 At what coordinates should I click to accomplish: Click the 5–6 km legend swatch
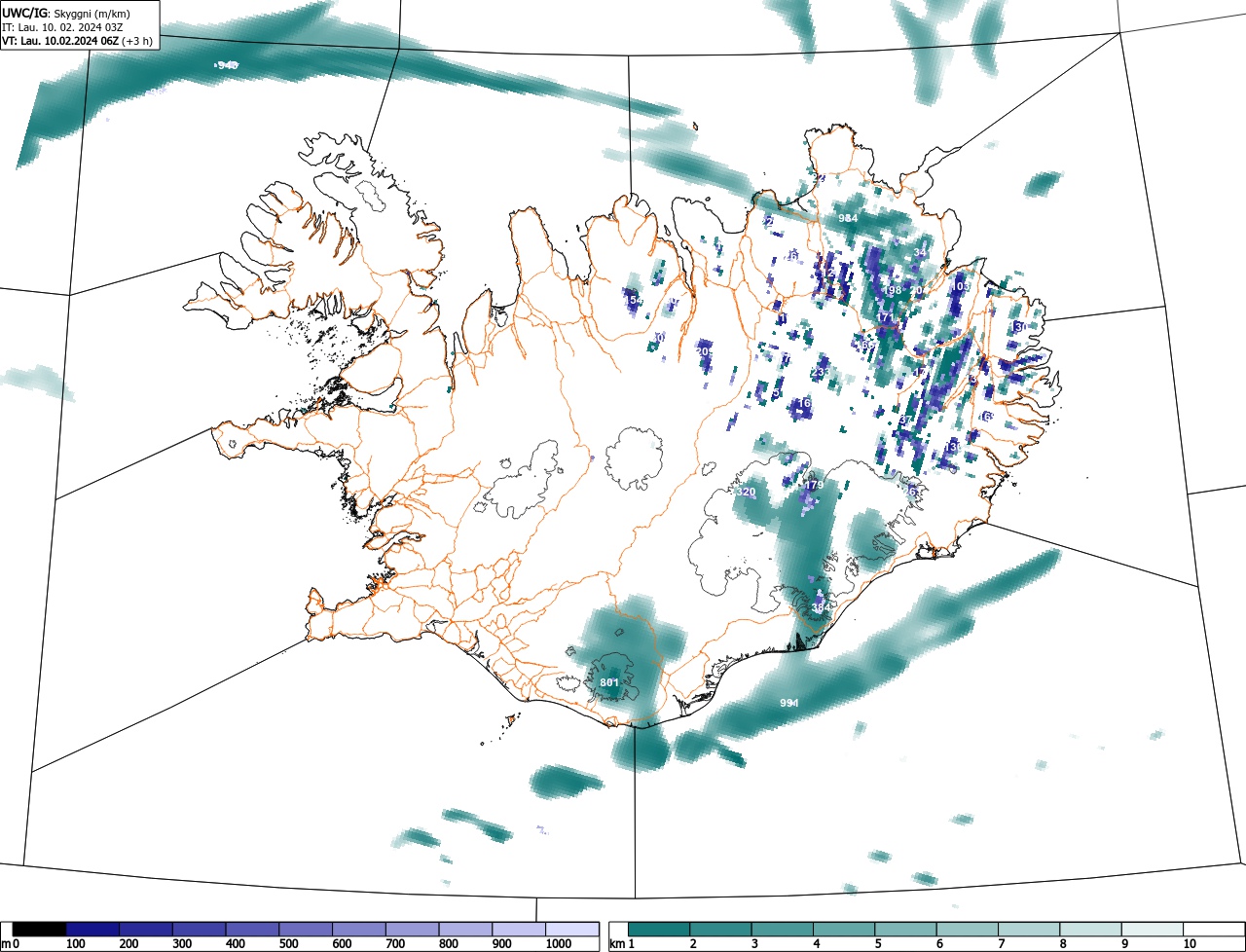[x=906, y=930]
